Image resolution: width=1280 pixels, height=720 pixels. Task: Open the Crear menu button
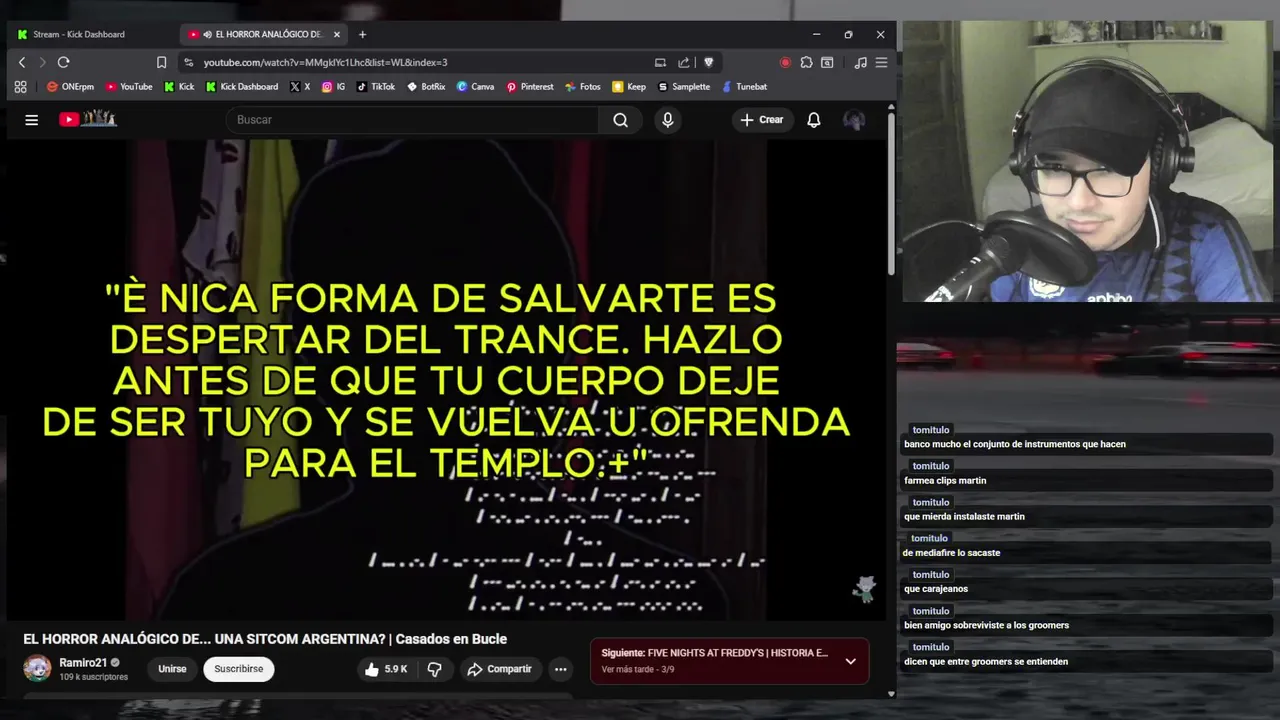tap(762, 120)
